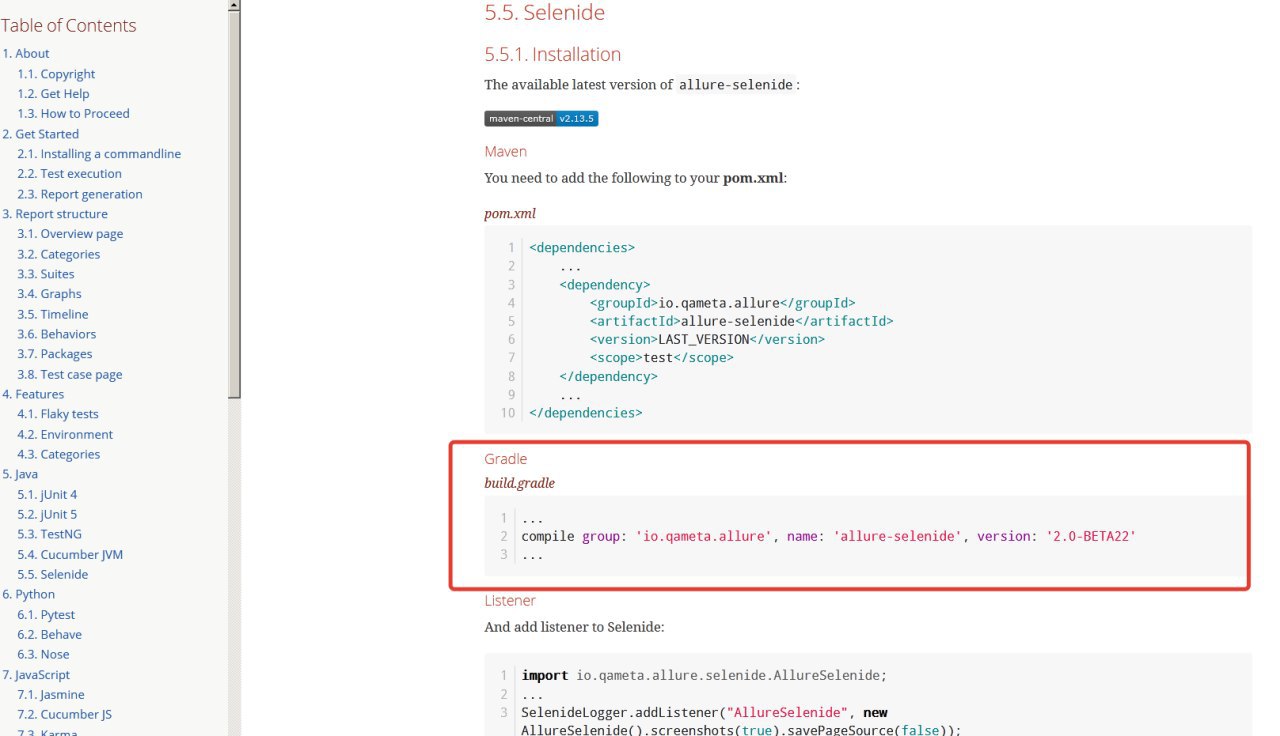Open '3. Report structure' chapter
Viewport: 1280px width, 736px height.
pyautogui.click(x=55, y=214)
